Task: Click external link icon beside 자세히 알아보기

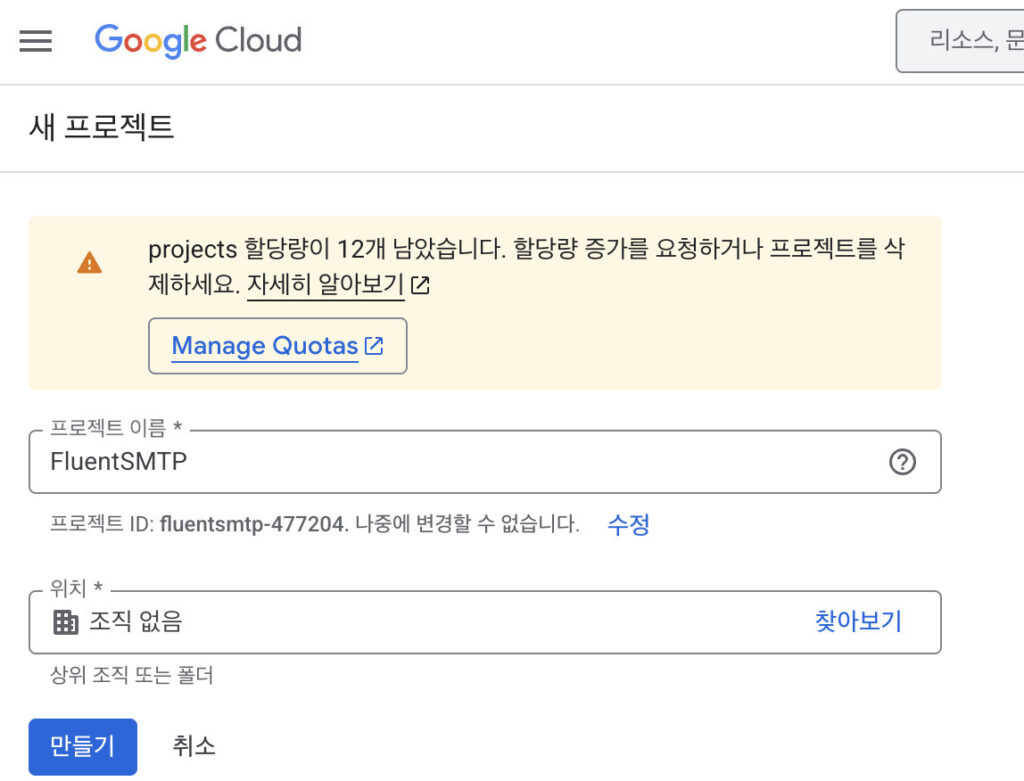Action: pos(420,285)
